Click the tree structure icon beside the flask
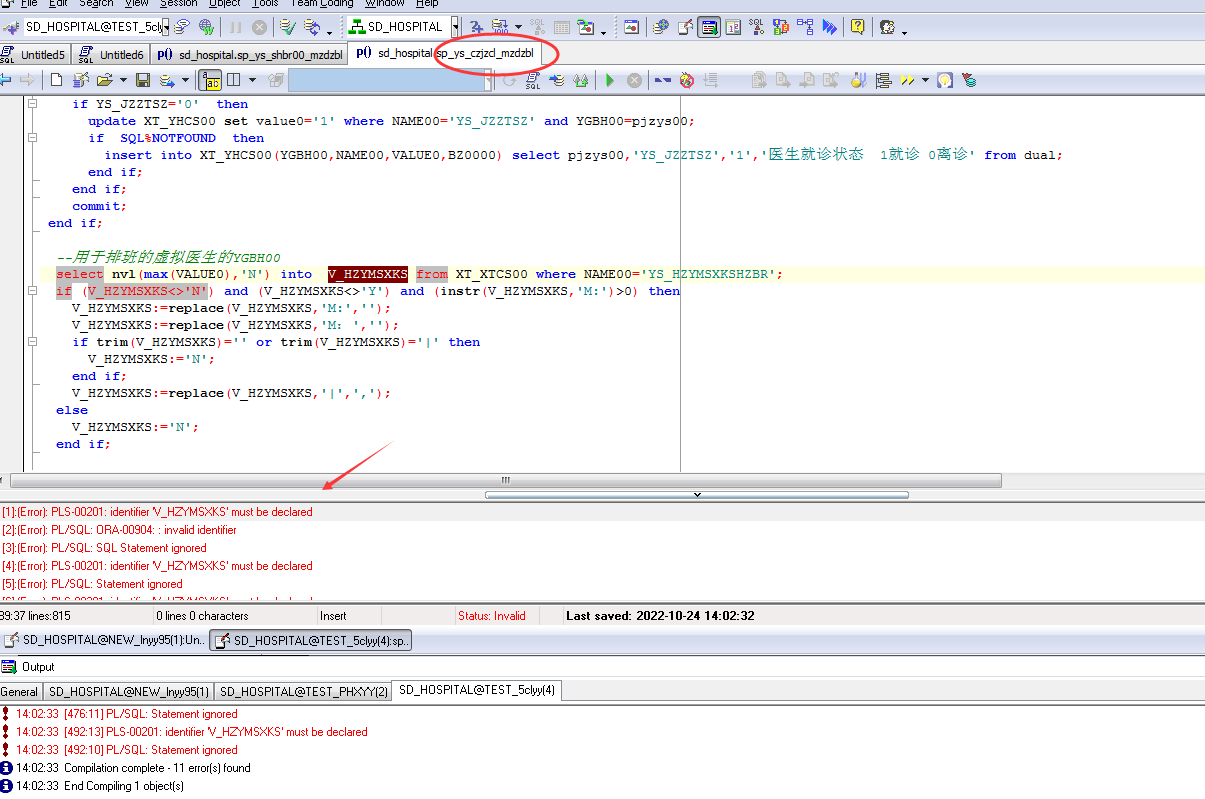Image resolution: width=1205 pixels, height=799 pixels. [883, 79]
